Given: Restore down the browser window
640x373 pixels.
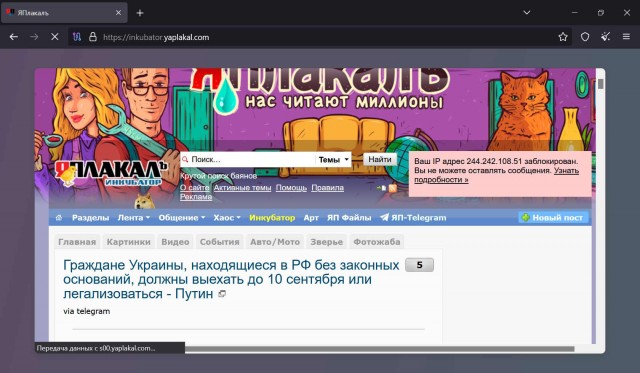Looking at the screenshot, I should click(x=601, y=13).
